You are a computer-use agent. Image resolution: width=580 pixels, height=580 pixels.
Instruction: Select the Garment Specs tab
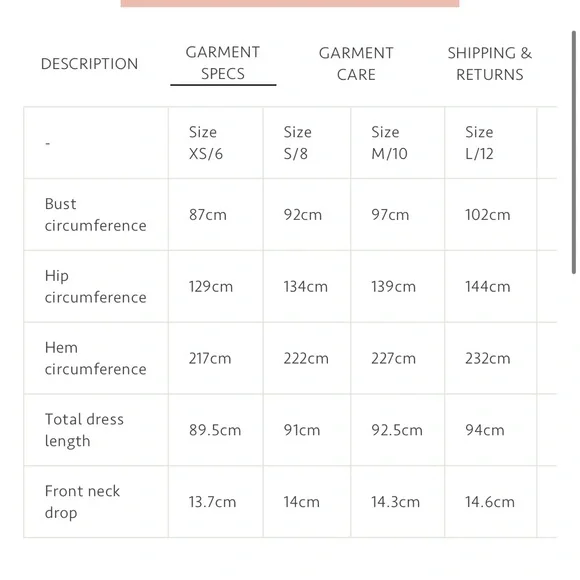223,63
